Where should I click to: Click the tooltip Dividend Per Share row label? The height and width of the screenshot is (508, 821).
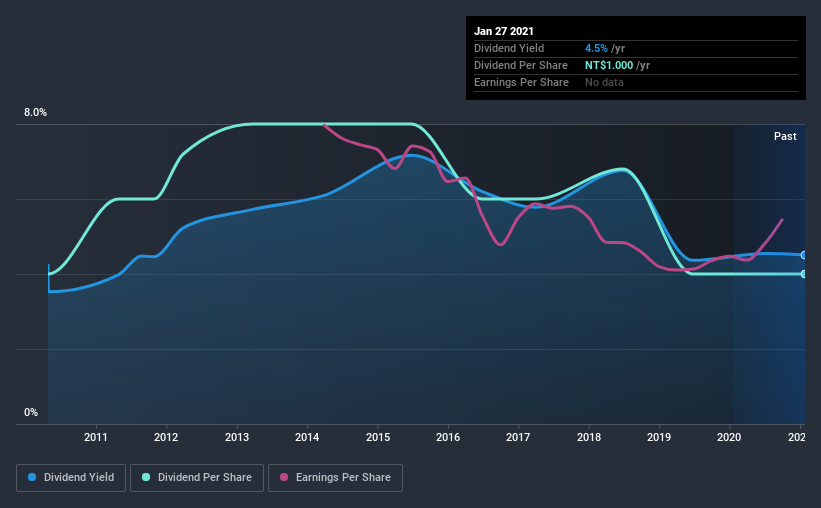pos(520,65)
